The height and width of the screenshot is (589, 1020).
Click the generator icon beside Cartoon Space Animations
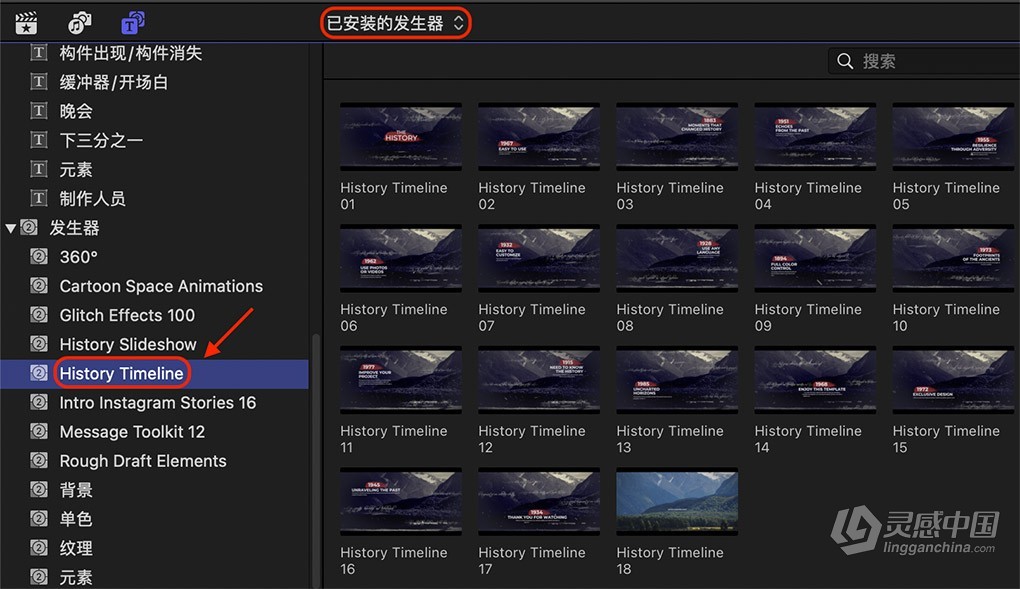click(x=39, y=285)
